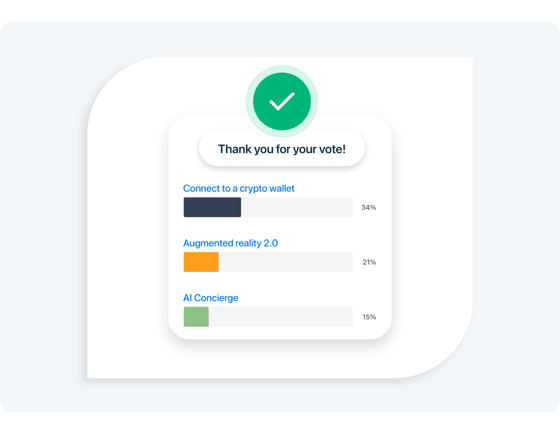This screenshot has height=435, width=560.
Task: Click the green AI Concierge bar
Action: coord(196,317)
